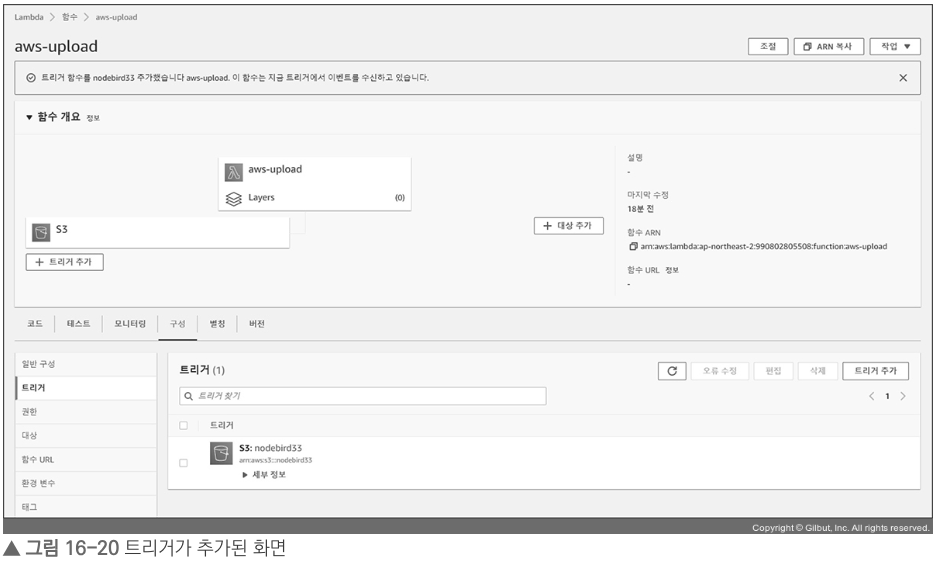Go to the next page of triggers

pos(903,397)
